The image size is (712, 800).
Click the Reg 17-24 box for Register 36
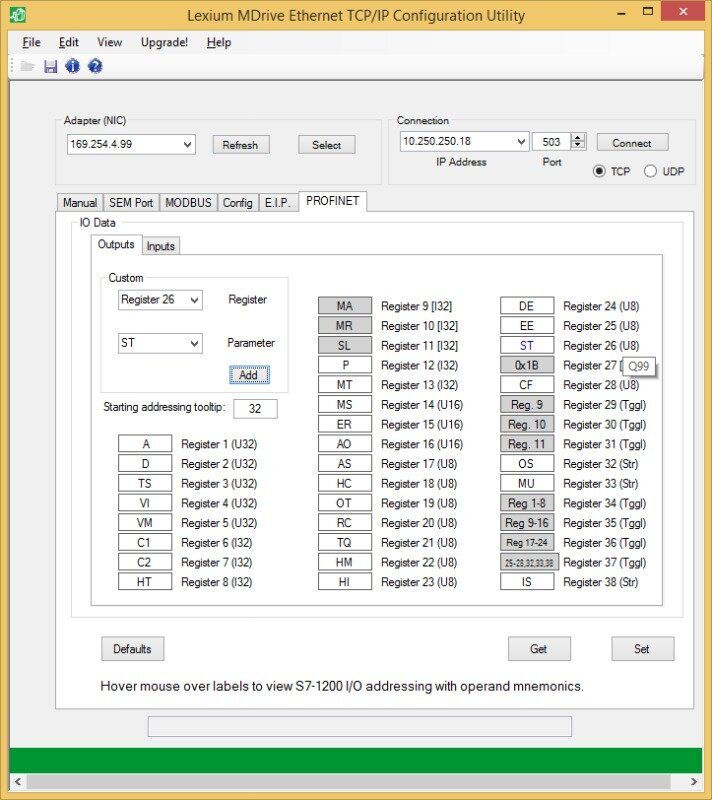pos(527,542)
